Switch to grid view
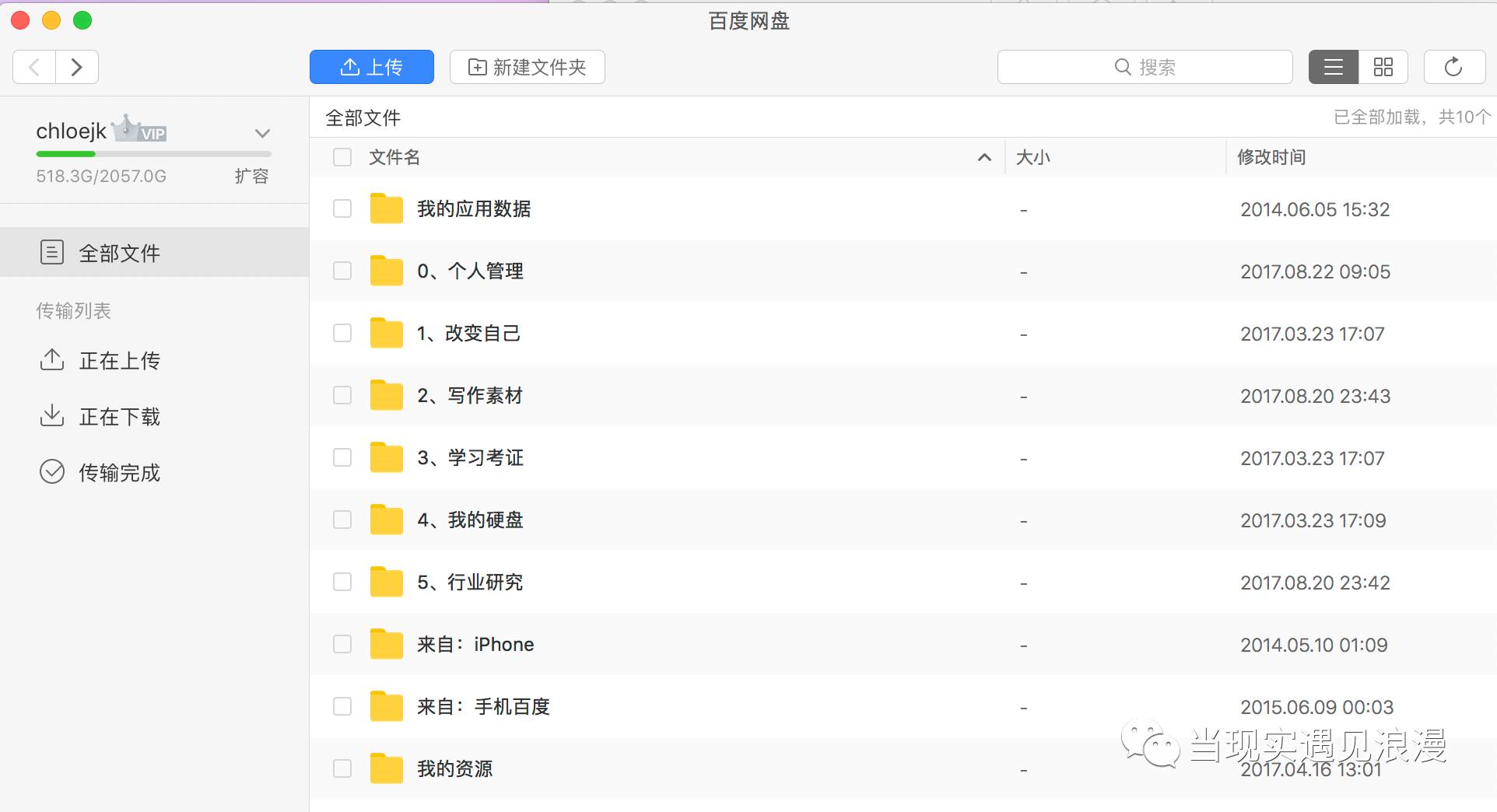The height and width of the screenshot is (812, 1497). pyautogui.click(x=1383, y=67)
